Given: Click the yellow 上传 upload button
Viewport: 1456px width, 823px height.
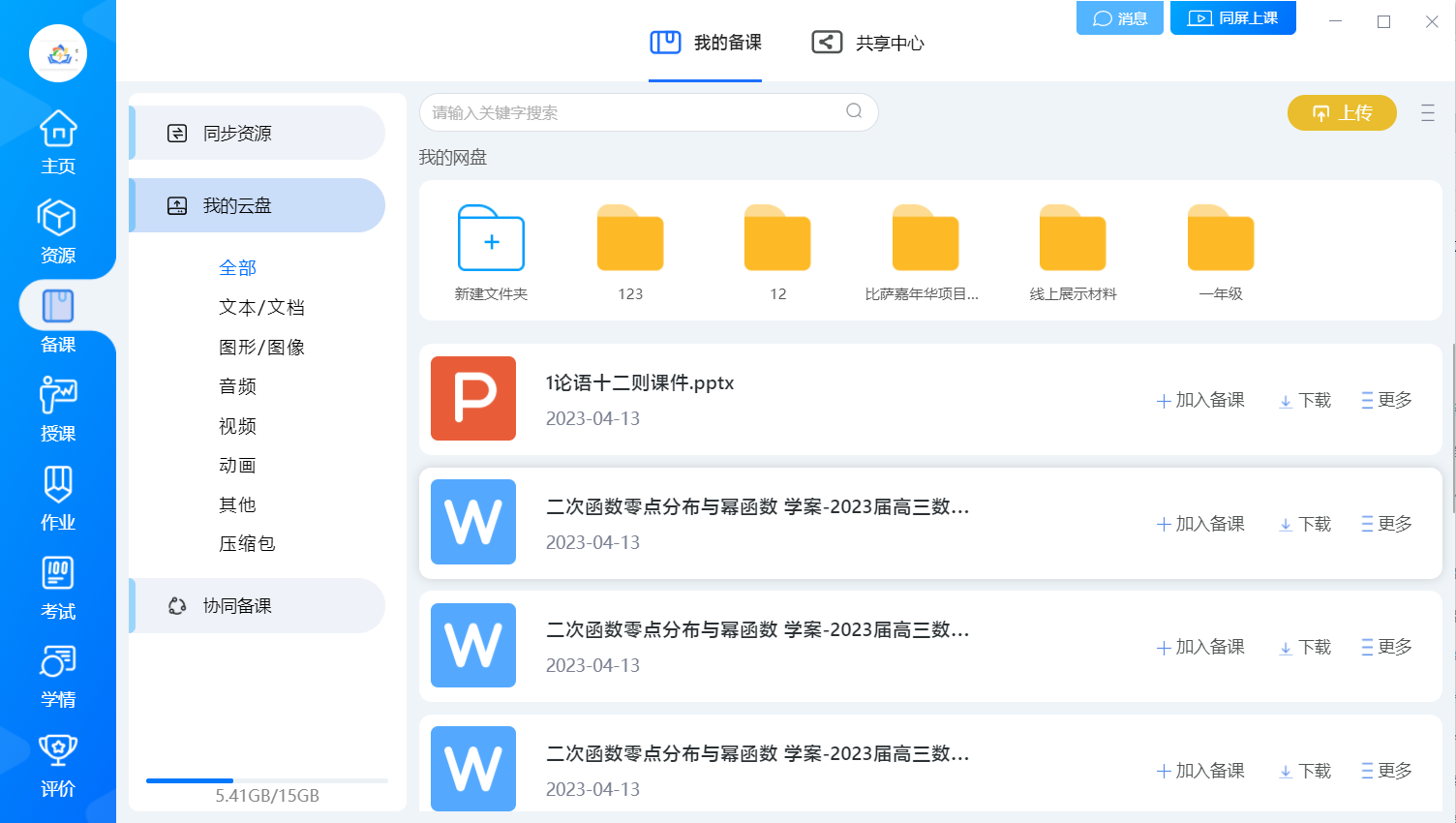Looking at the screenshot, I should (x=1341, y=112).
